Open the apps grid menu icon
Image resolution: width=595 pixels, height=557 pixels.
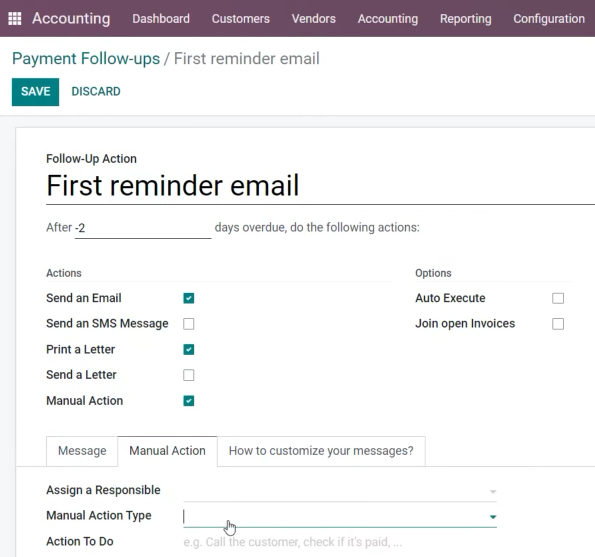[x=15, y=19]
